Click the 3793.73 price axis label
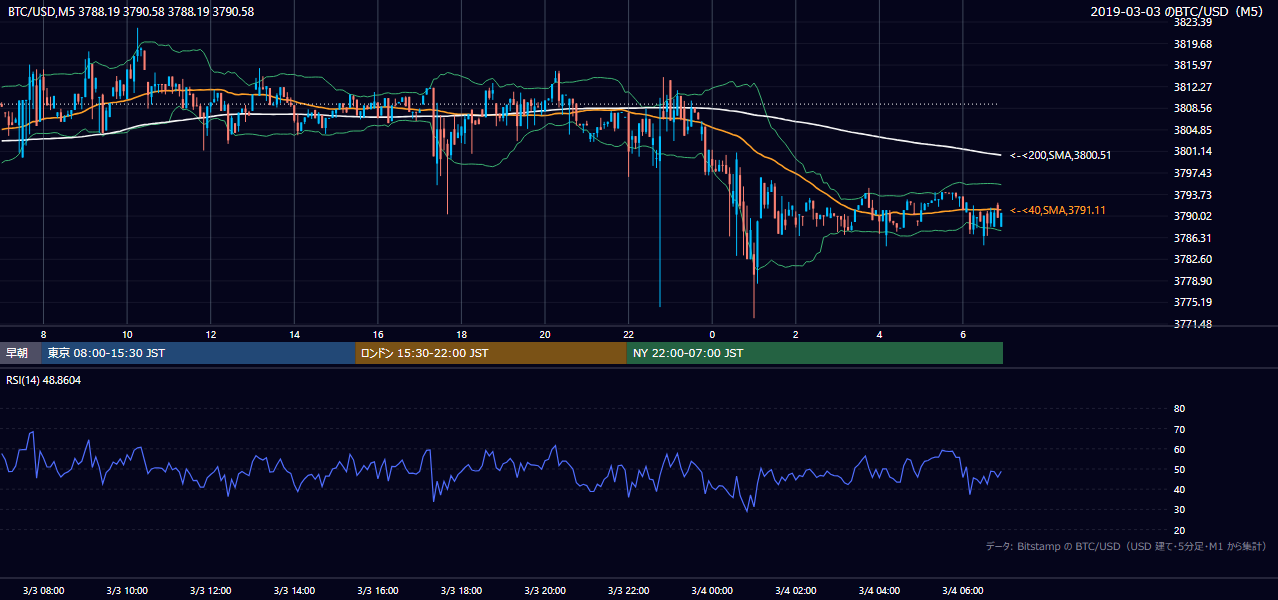 pos(1193,195)
